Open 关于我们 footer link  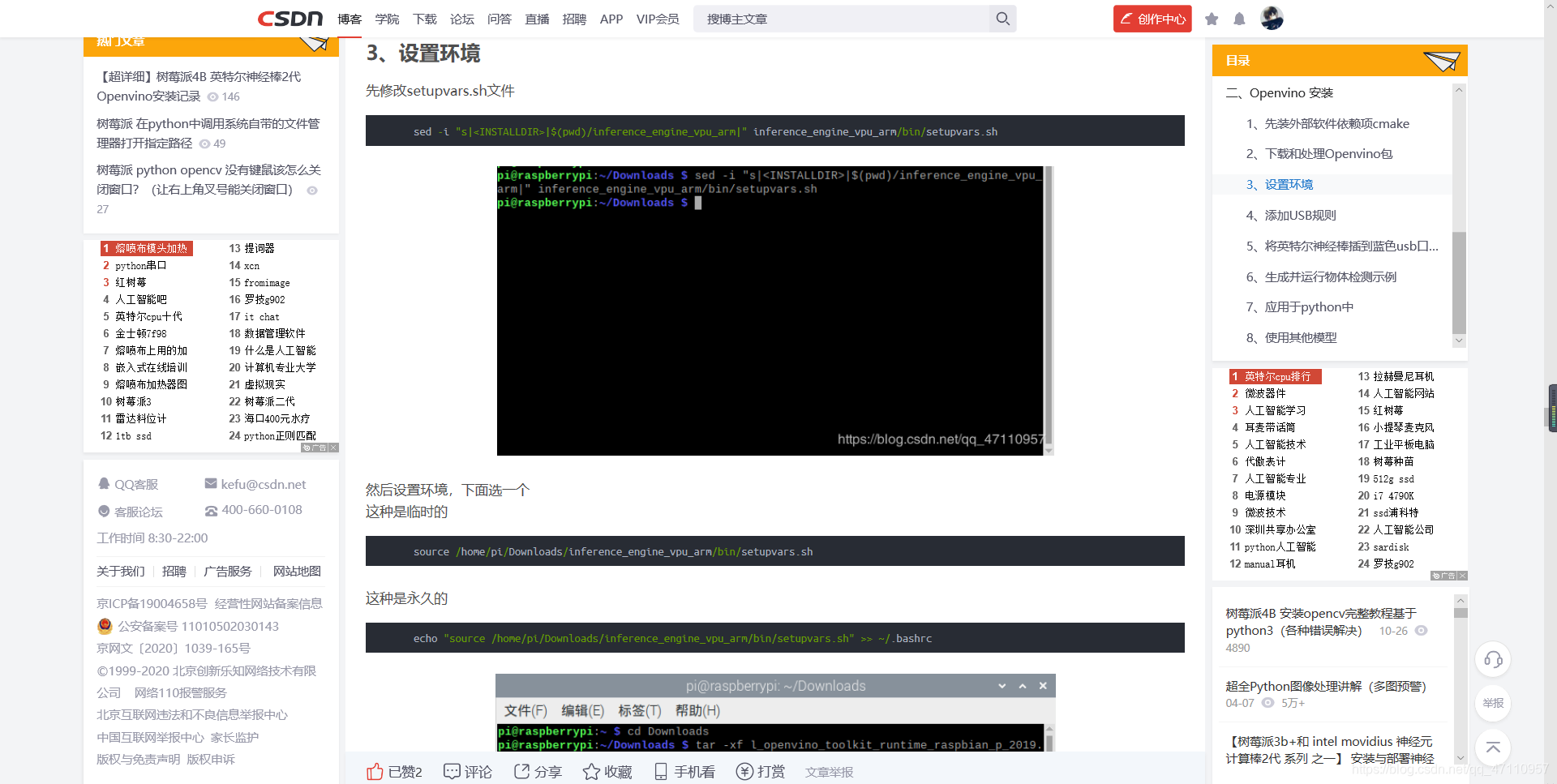click(121, 571)
